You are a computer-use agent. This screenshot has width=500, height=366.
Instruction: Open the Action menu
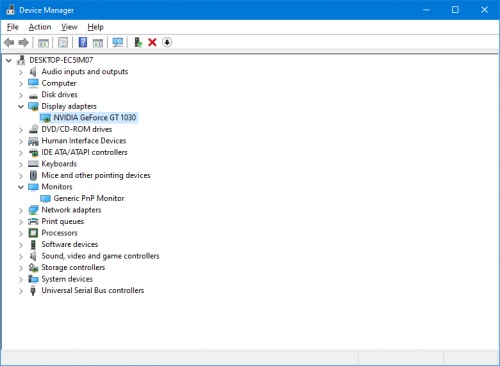tap(40, 27)
